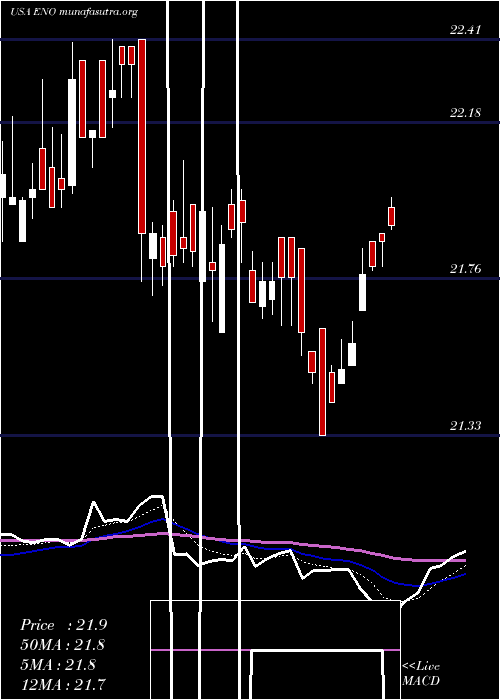This screenshot has height=700, width=500.
Task: Click the 21.33 price level label
Action: click(x=465, y=425)
